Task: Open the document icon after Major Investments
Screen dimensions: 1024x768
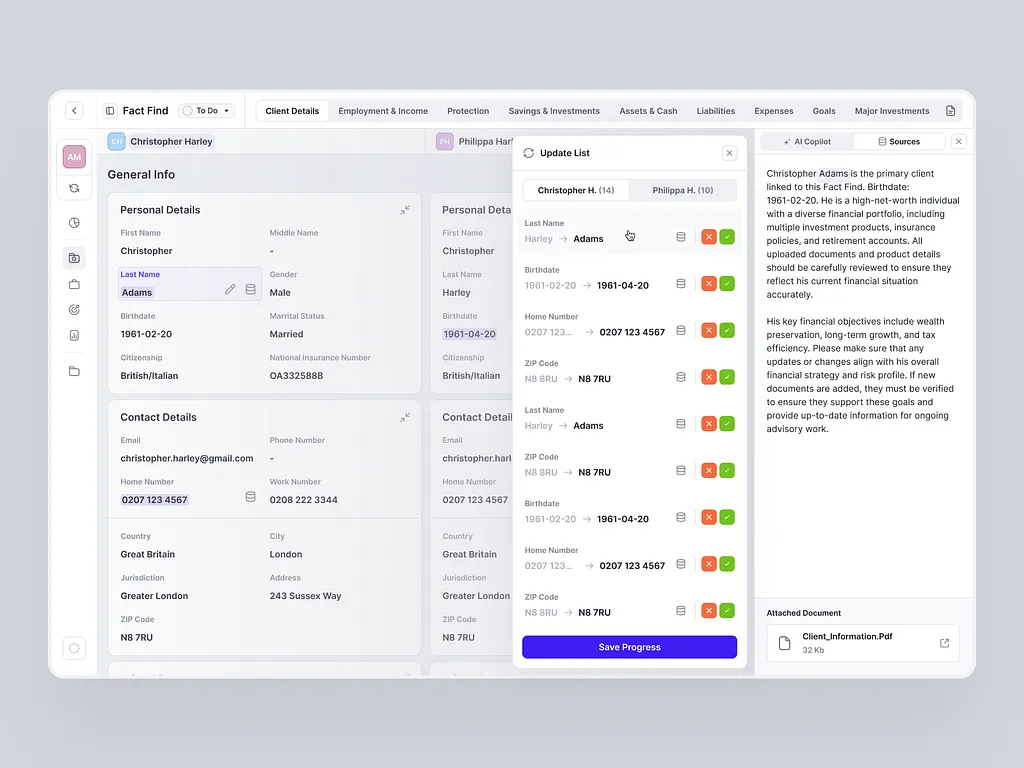Action: tap(951, 111)
